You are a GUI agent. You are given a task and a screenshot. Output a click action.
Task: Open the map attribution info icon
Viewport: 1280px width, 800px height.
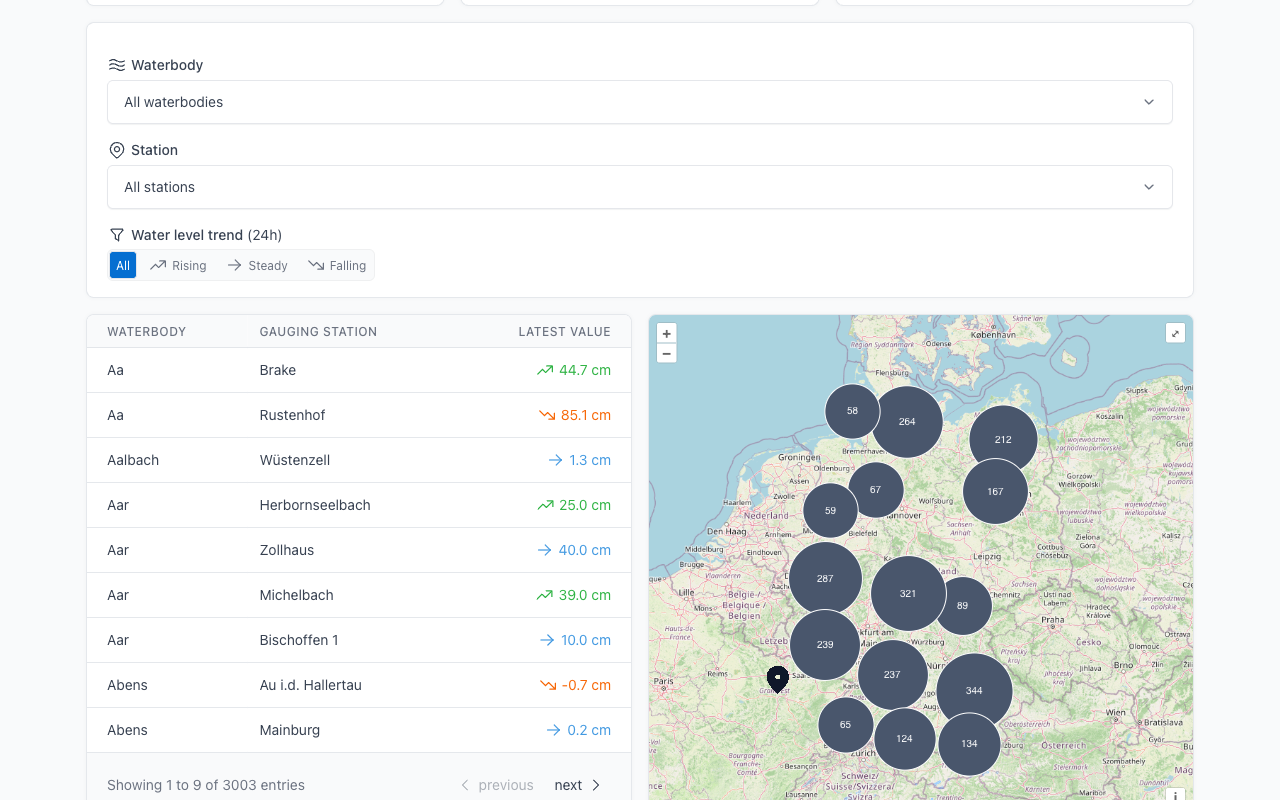pos(1175,795)
